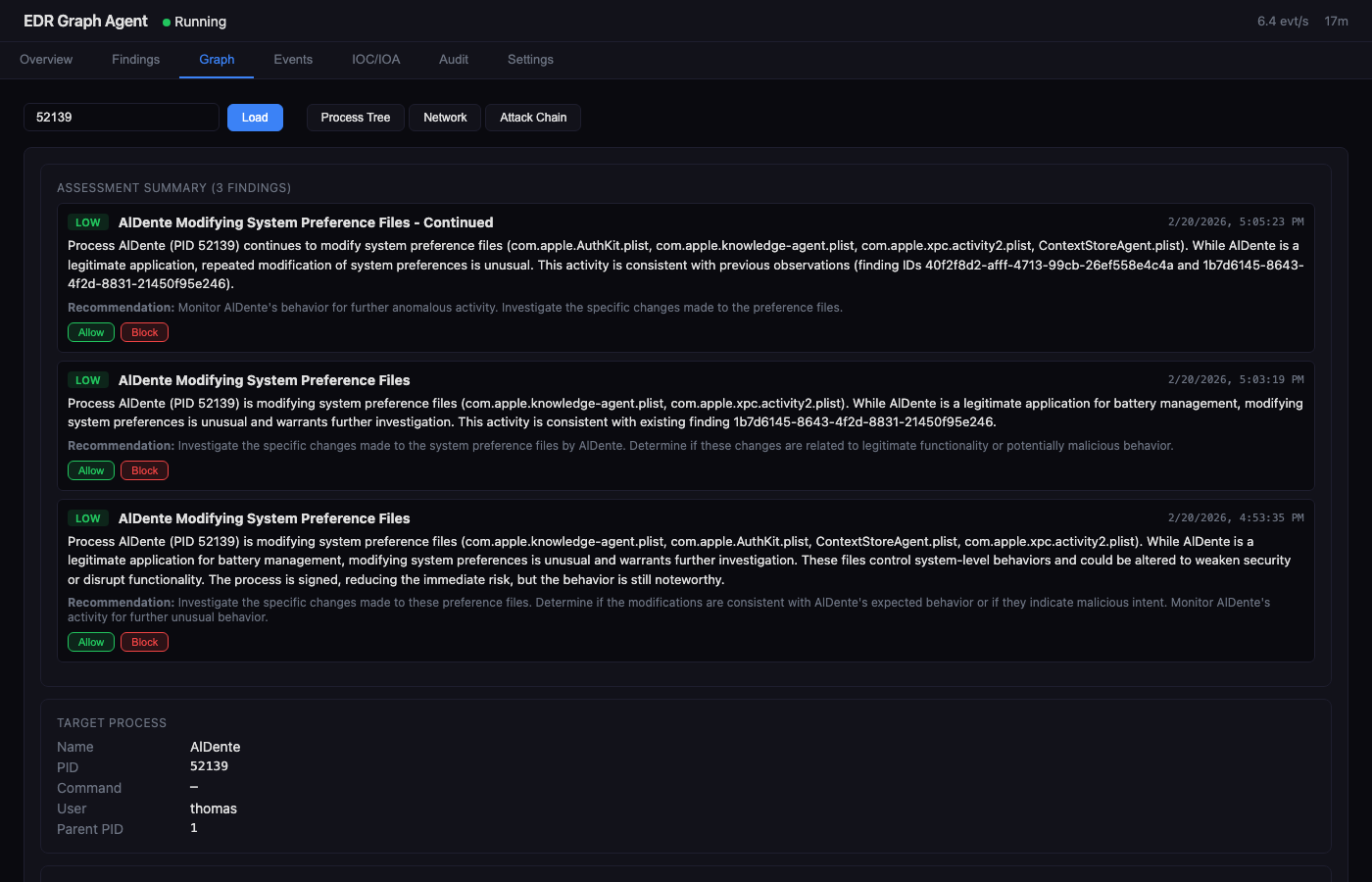Click the timestamp 2/20/2026, 5:03:19 PM

[x=1236, y=380]
